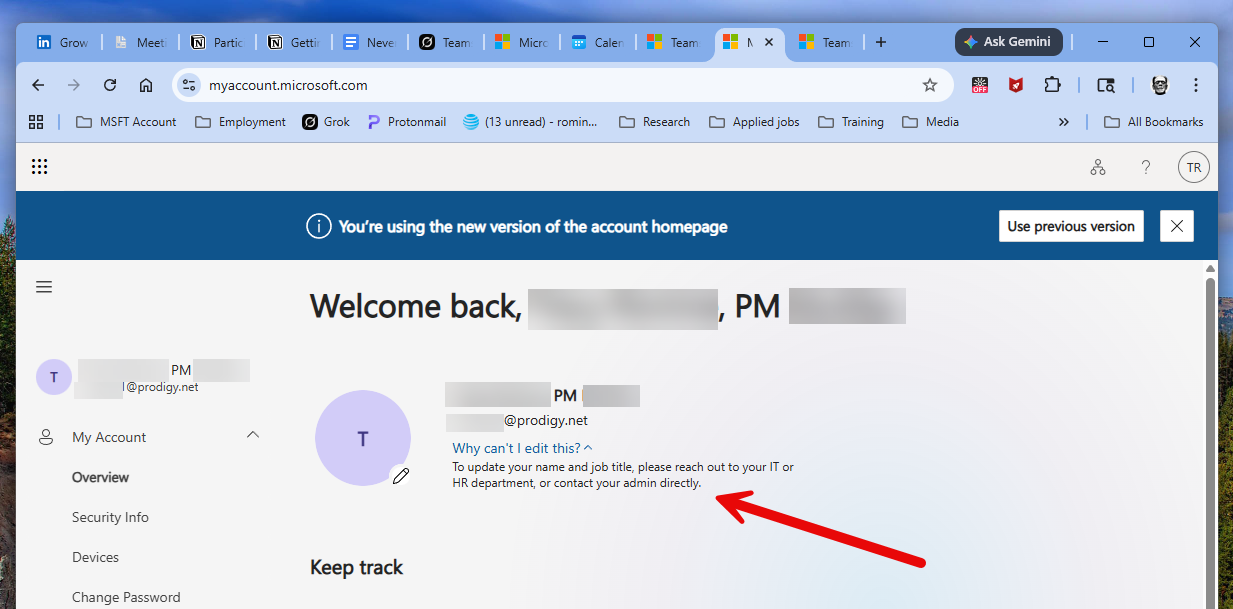Open the Grok bookmark
The image size is (1233, 609).
[x=327, y=122]
